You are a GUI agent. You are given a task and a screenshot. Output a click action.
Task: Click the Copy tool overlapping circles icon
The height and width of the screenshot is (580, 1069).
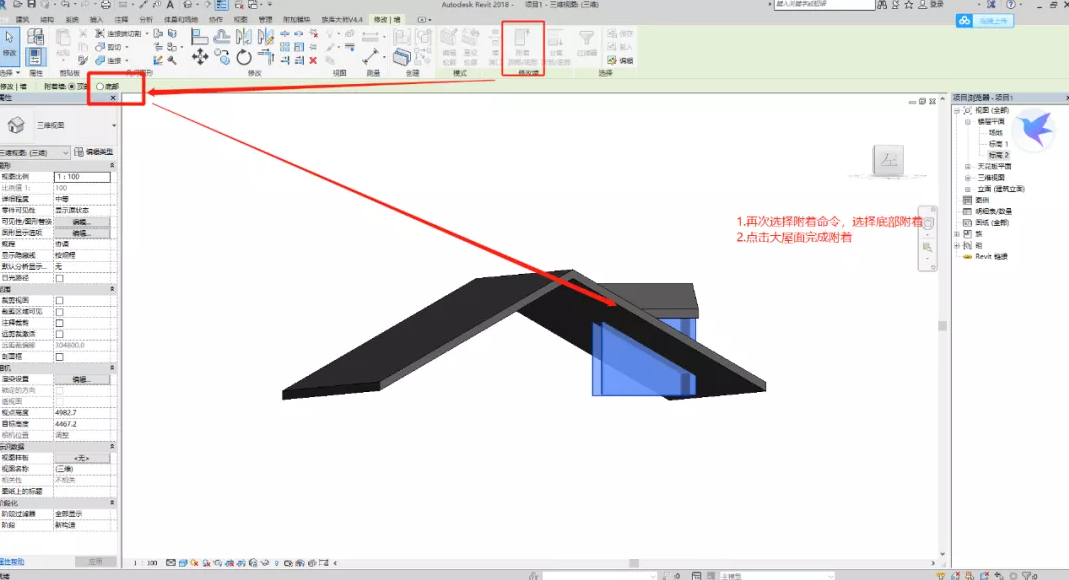[222, 57]
